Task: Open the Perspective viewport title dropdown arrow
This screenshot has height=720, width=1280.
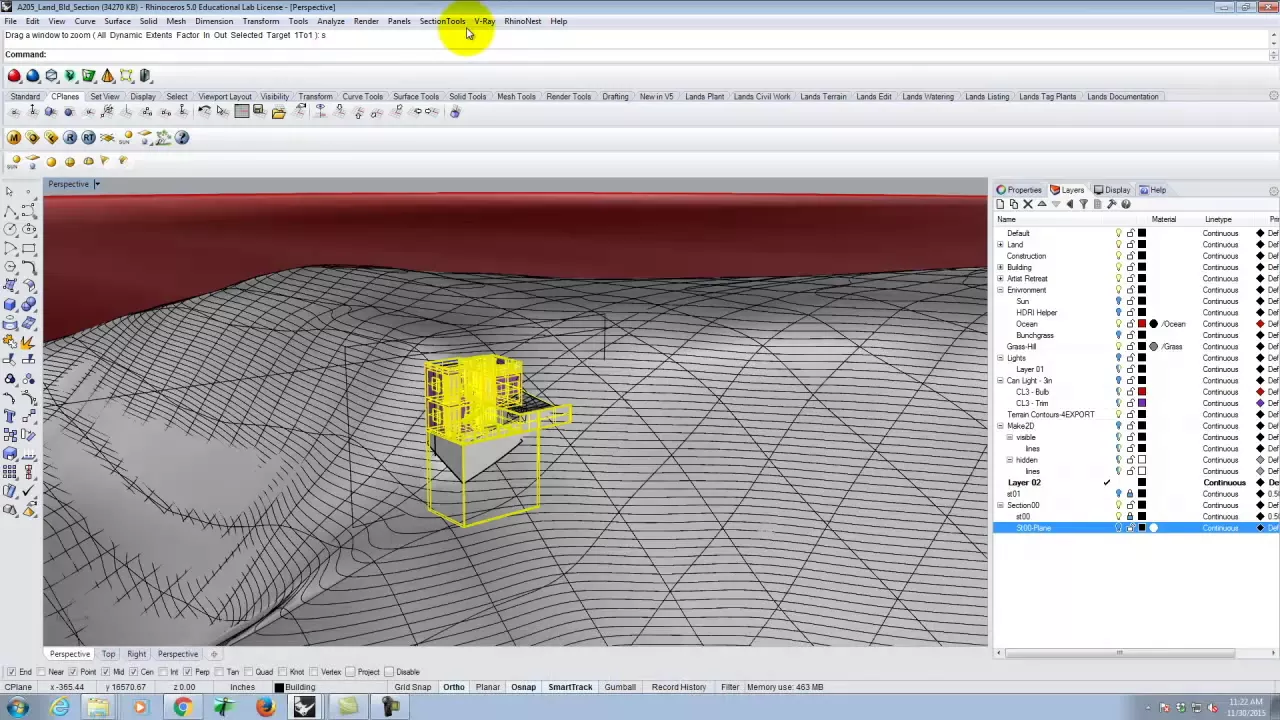Action: (x=96, y=184)
